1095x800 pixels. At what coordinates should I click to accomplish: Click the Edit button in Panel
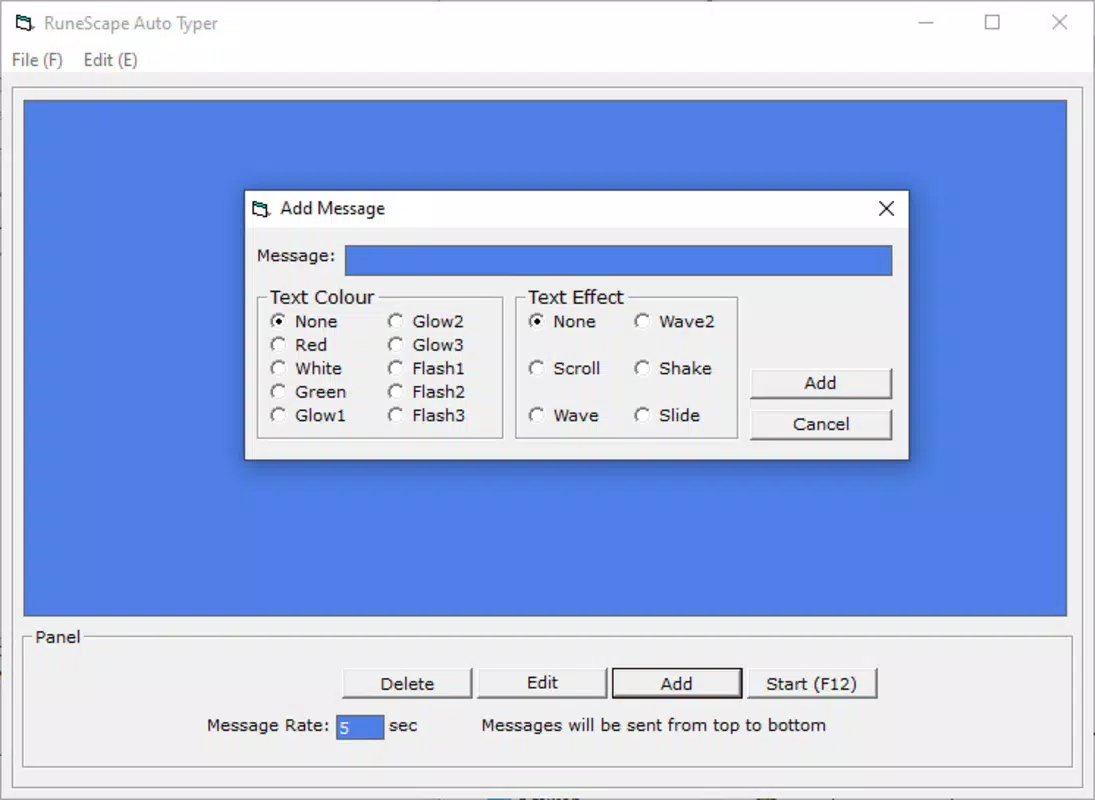click(x=543, y=683)
